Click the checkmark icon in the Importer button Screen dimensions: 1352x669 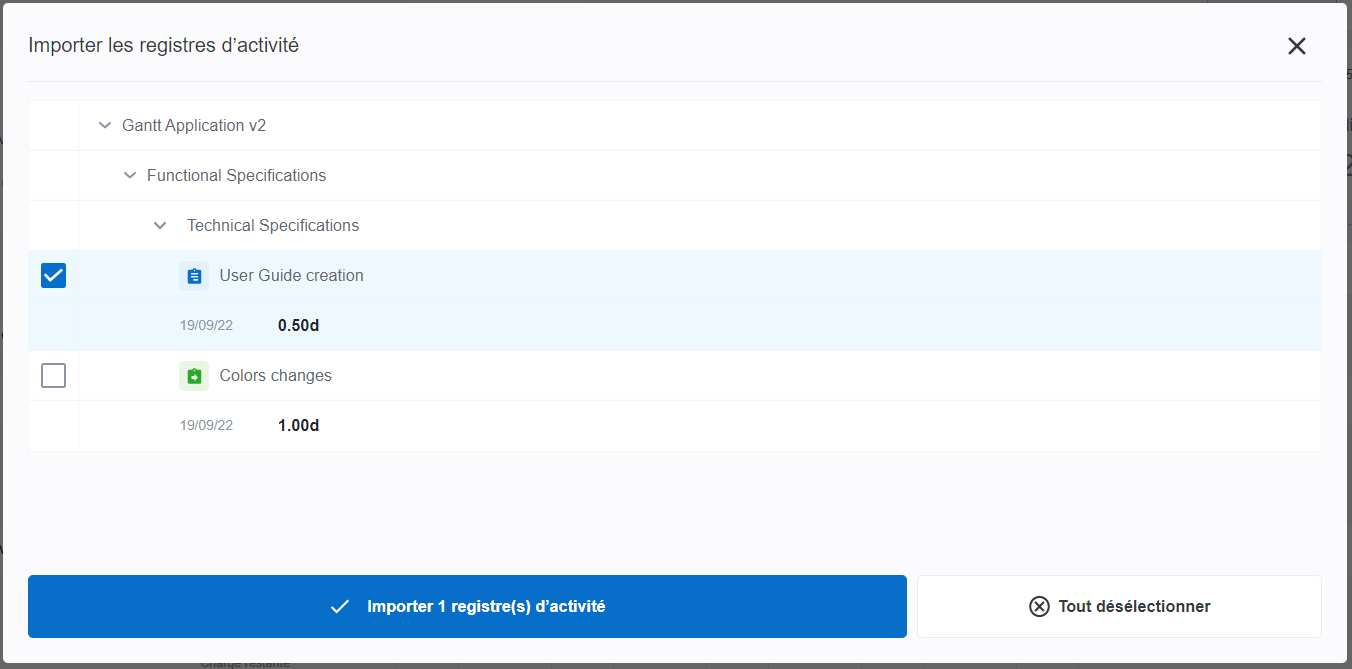coord(340,606)
